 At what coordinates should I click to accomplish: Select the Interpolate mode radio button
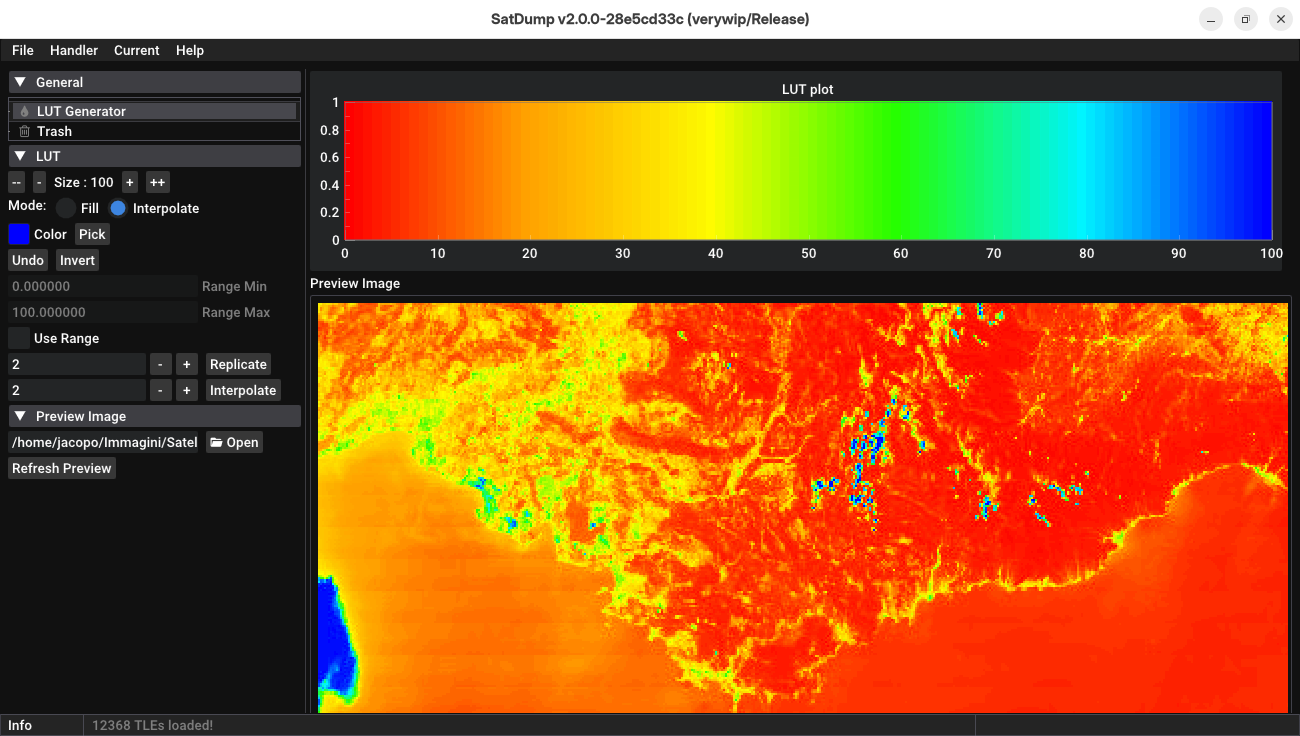[x=118, y=208]
